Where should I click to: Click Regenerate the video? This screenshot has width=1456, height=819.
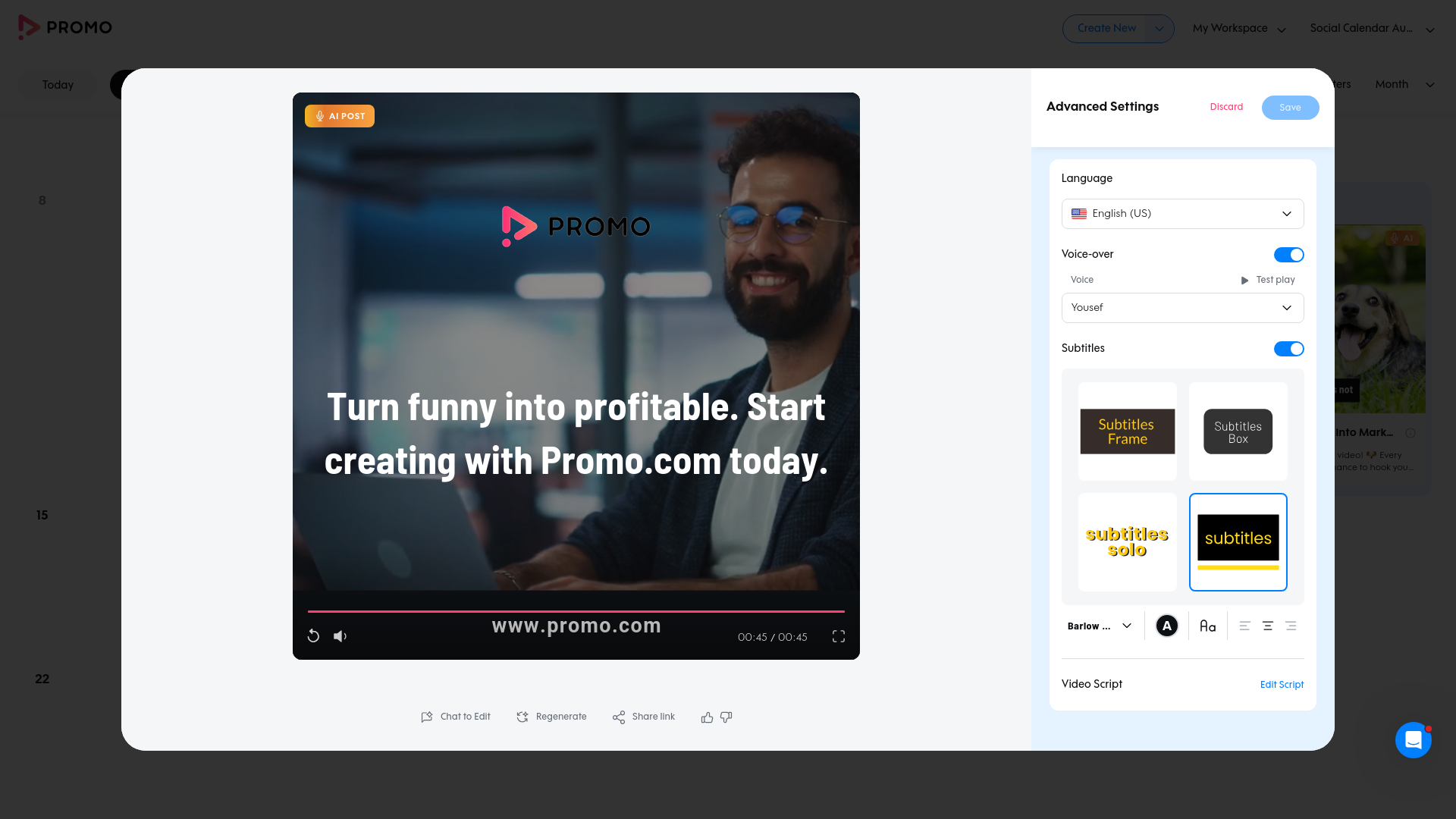(551, 717)
